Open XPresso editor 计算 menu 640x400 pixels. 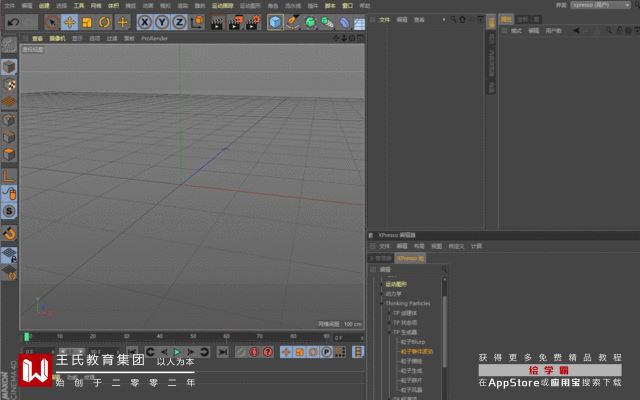pyautogui.click(x=476, y=246)
